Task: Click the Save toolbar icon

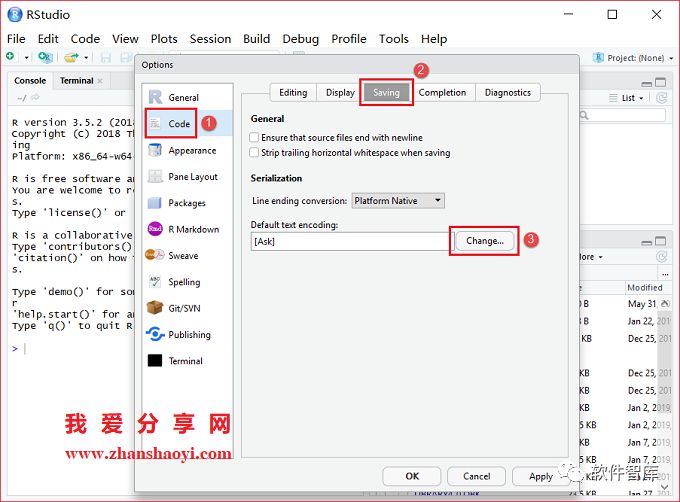Action: pyautogui.click(x=105, y=57)
